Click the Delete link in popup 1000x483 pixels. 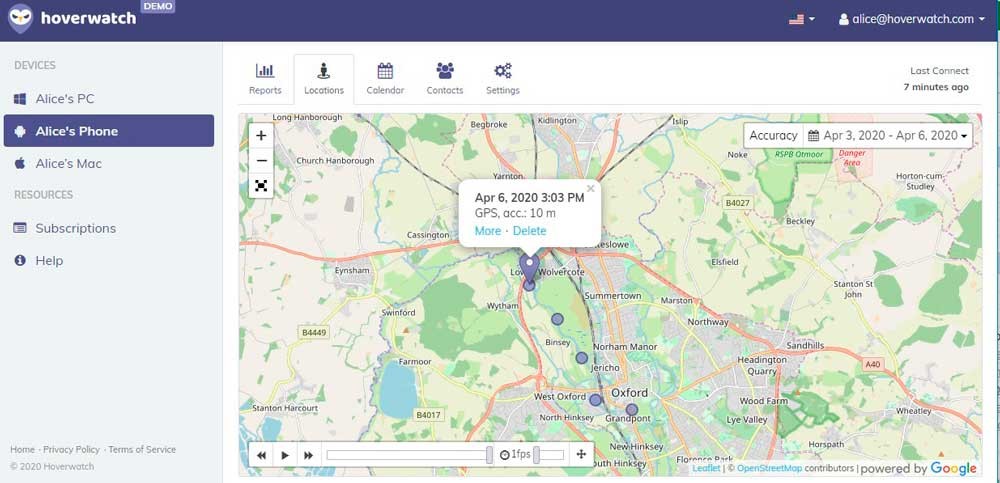pyautogui.click(x=529, y=230)
